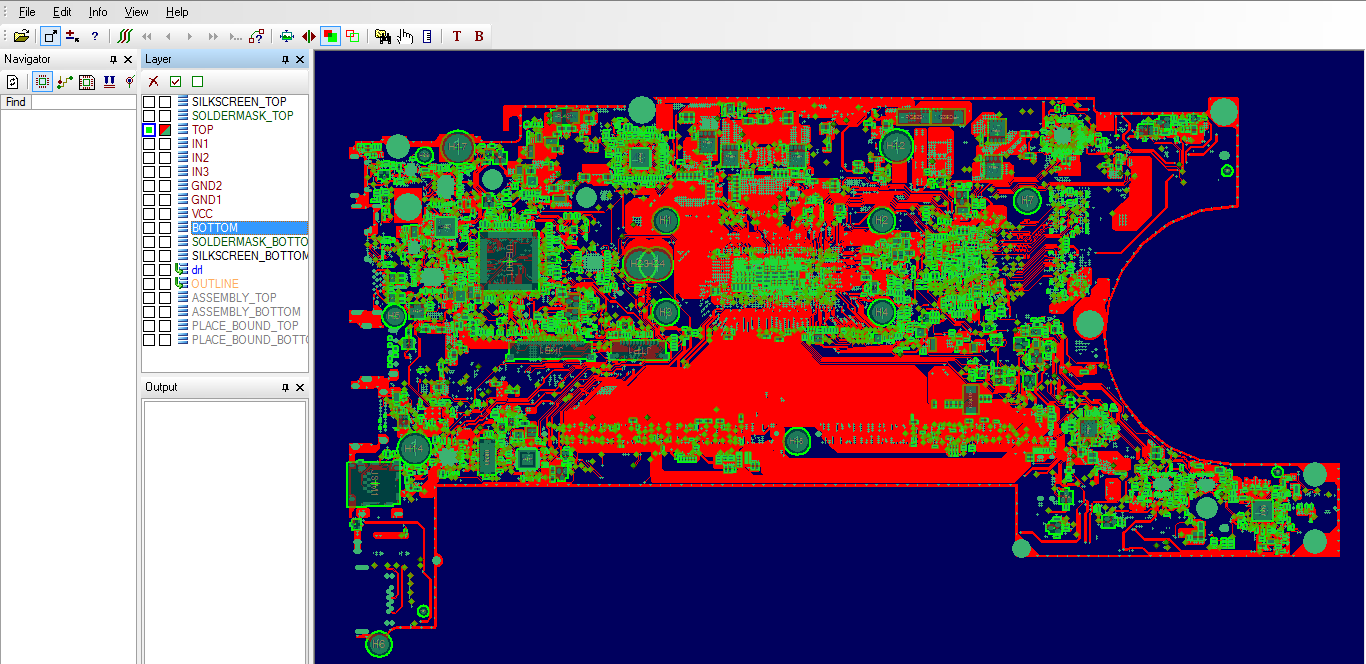Check all layers with the green checkmark icon
1366x664 pixels.
176,81
